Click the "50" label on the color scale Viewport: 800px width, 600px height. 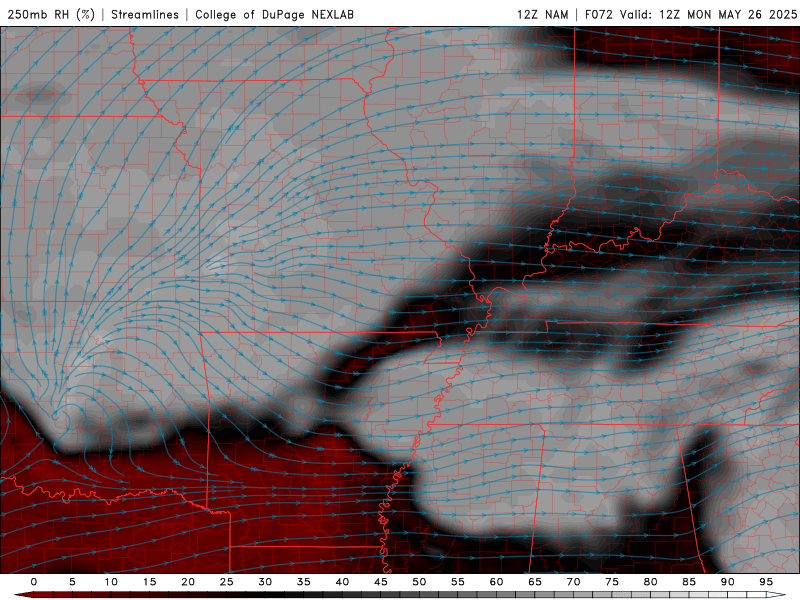click(419, 582)
